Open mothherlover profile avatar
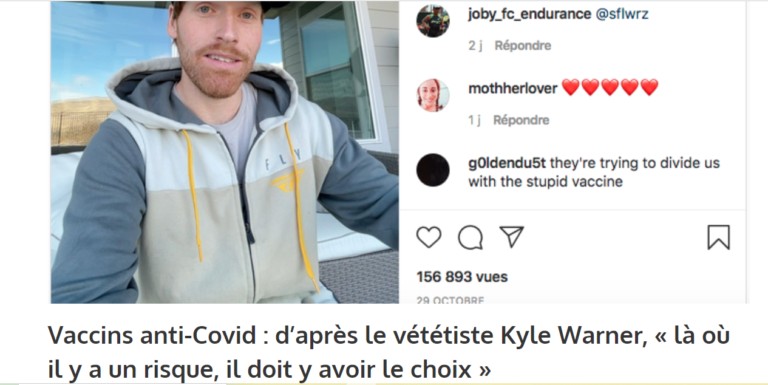This screenshot has height=385, width=768. (x=433, y=96)
